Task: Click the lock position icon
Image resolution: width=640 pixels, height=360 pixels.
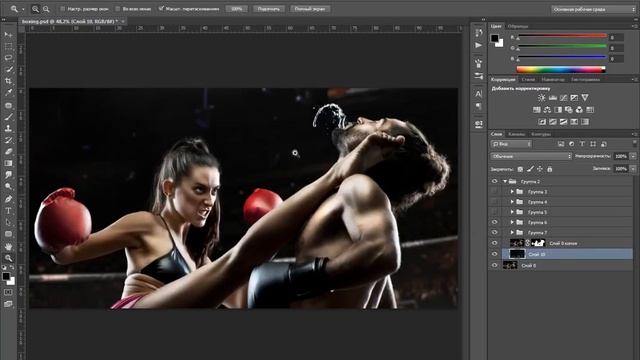Action: click(540, 169)
